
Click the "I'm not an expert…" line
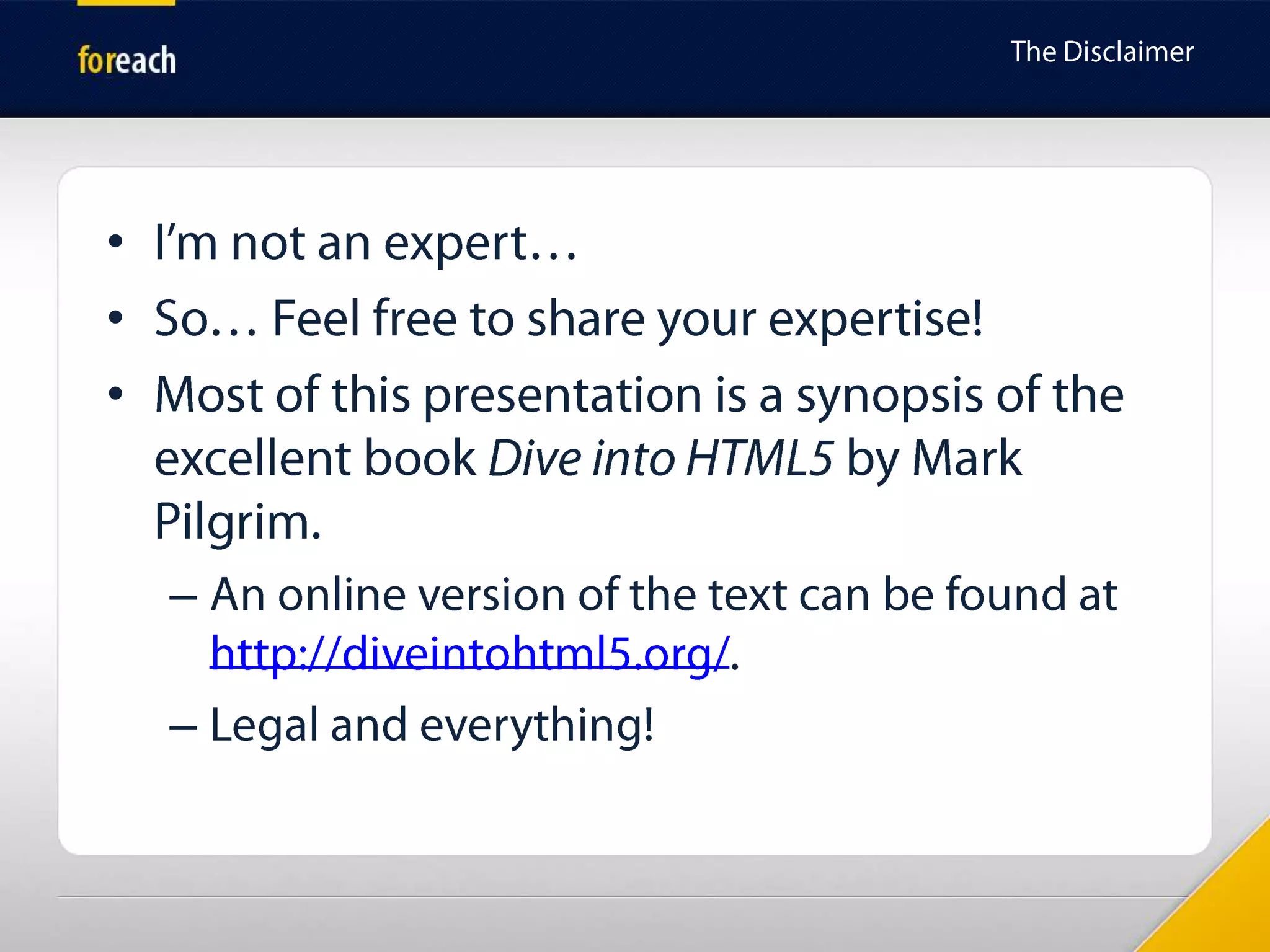366,243
